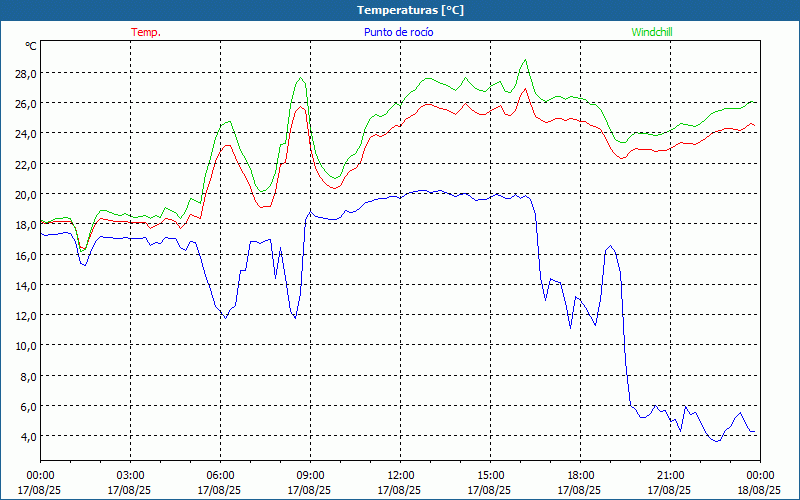Click the red temperature peak before 09:00
Screen dimensions: 800x500
point(301,107)
